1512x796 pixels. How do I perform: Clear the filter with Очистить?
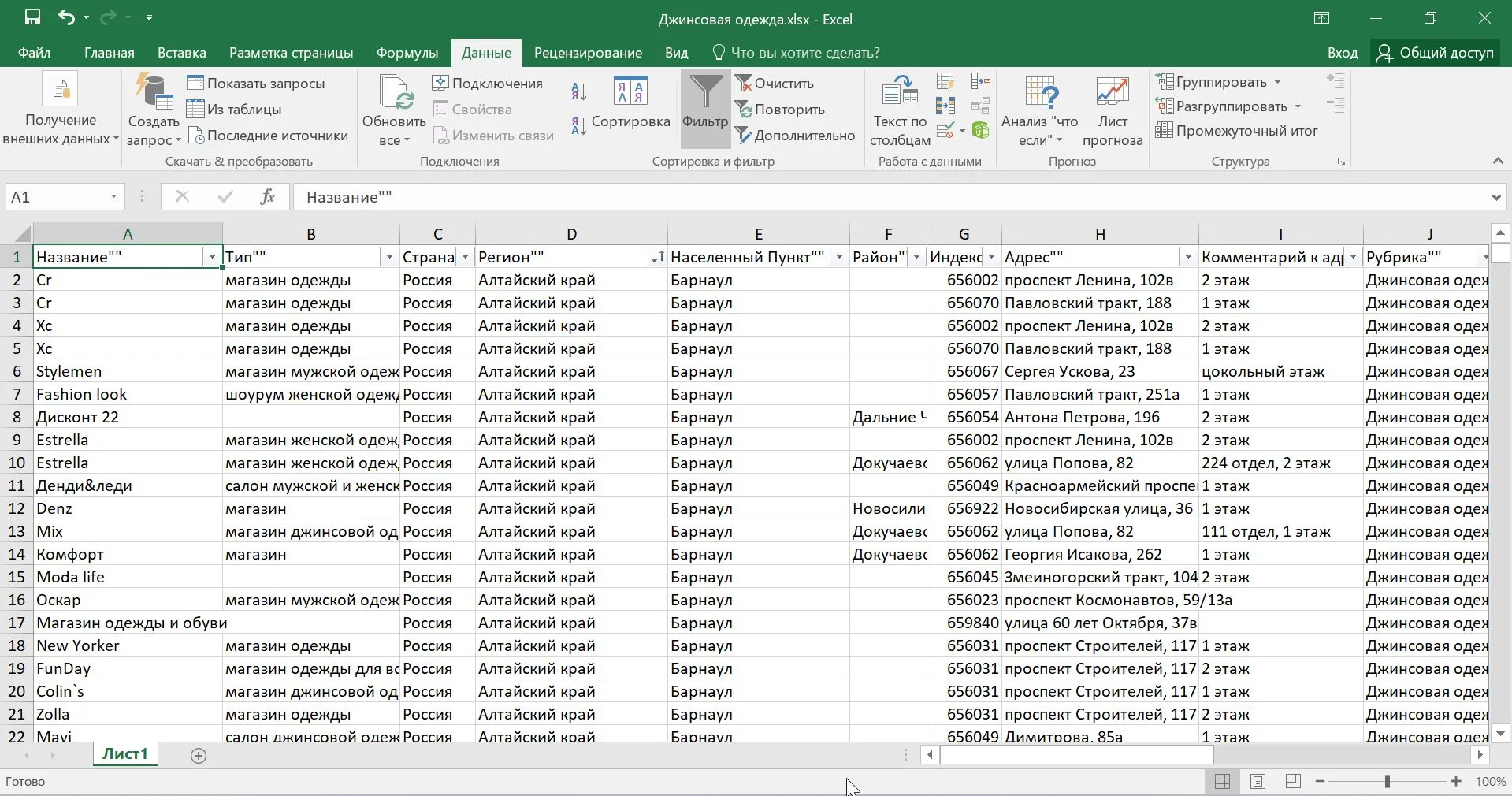[x=775, y=84]
